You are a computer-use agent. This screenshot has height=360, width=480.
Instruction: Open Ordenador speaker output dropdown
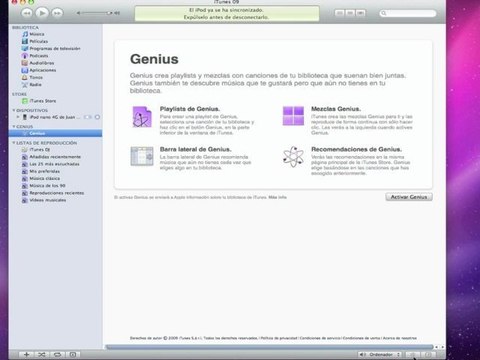click(x=380, y=354)
